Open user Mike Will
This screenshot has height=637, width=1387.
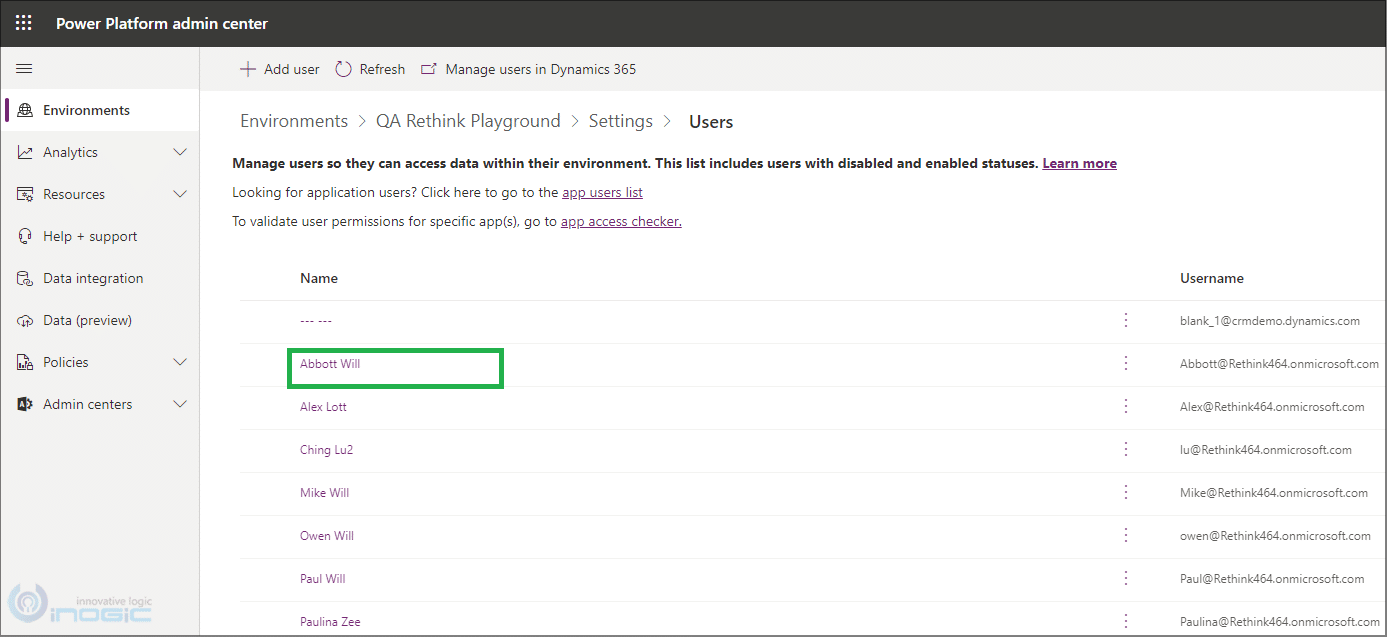coord(324,493)
